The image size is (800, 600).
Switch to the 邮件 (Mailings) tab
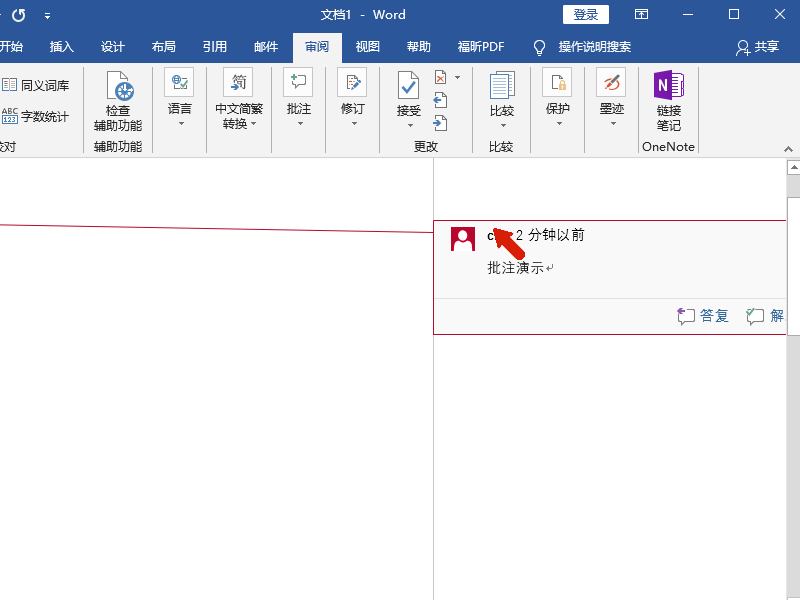pos(266,47)
